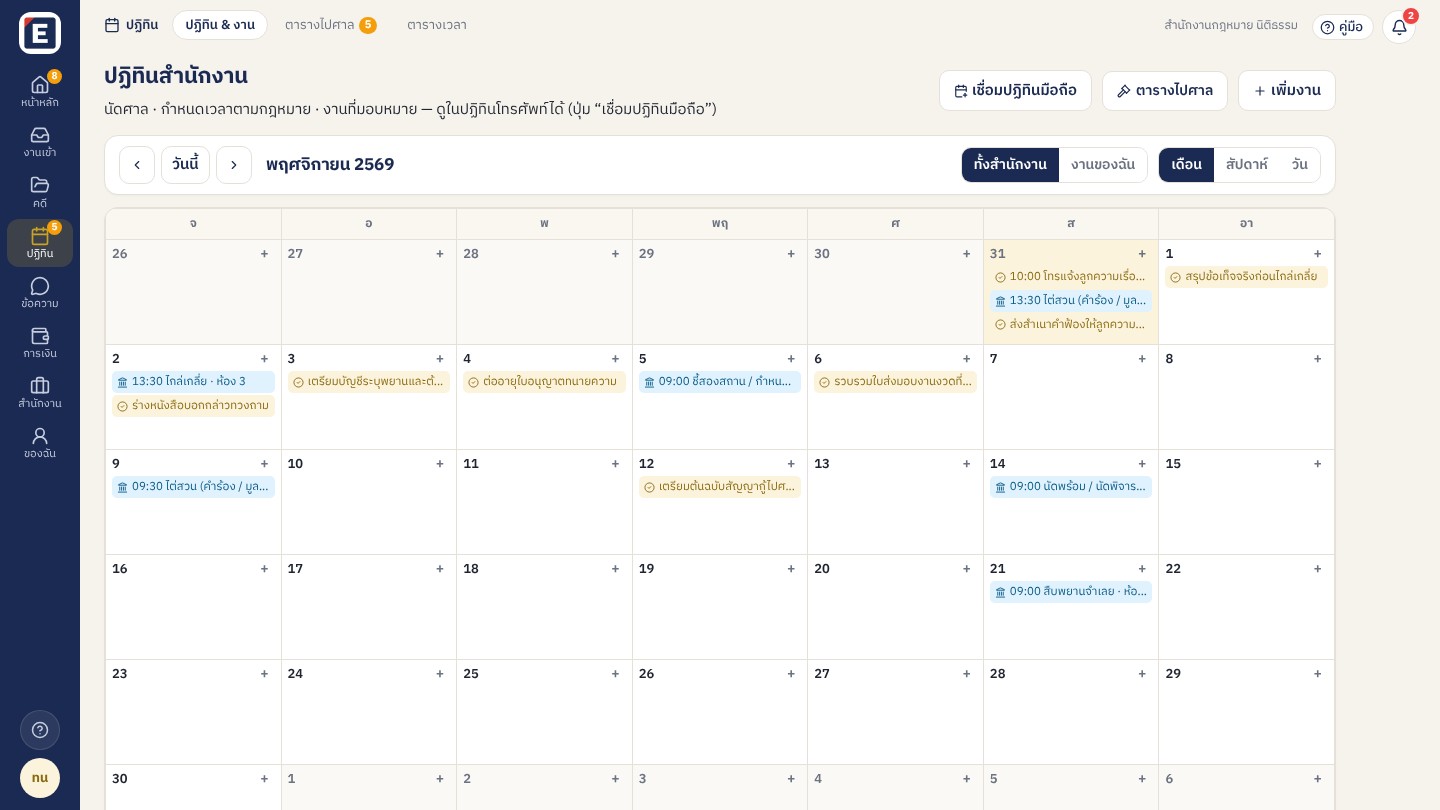Open the 09:00 สืบพยานจำเลย event
The height and width of the screenshot is (810, 1440).
pyautogui.click(x=1071, y=592)
